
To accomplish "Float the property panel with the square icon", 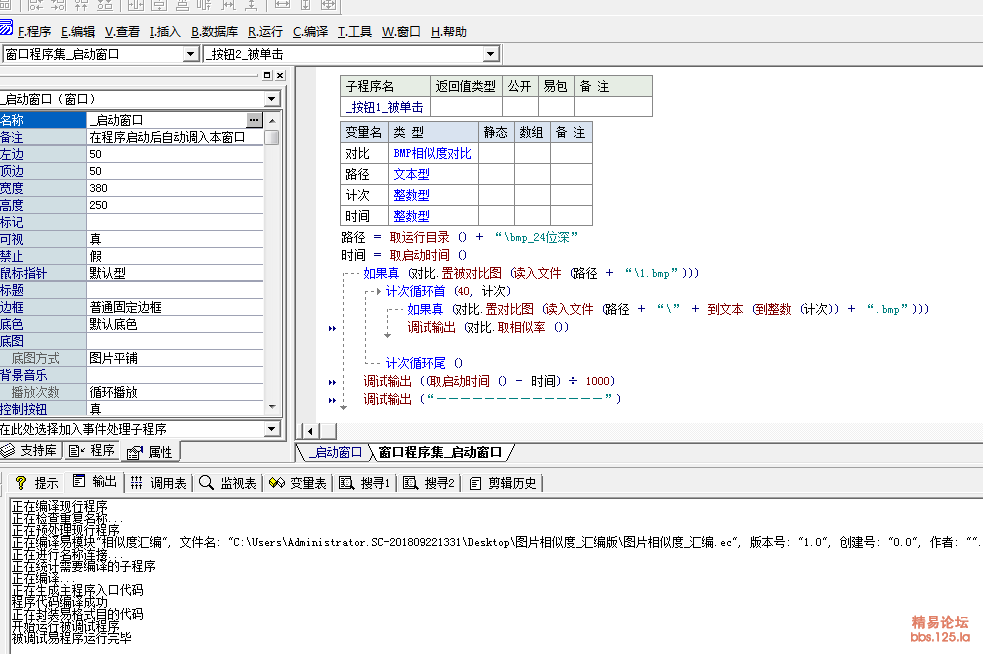I will [x=267, y=75].
